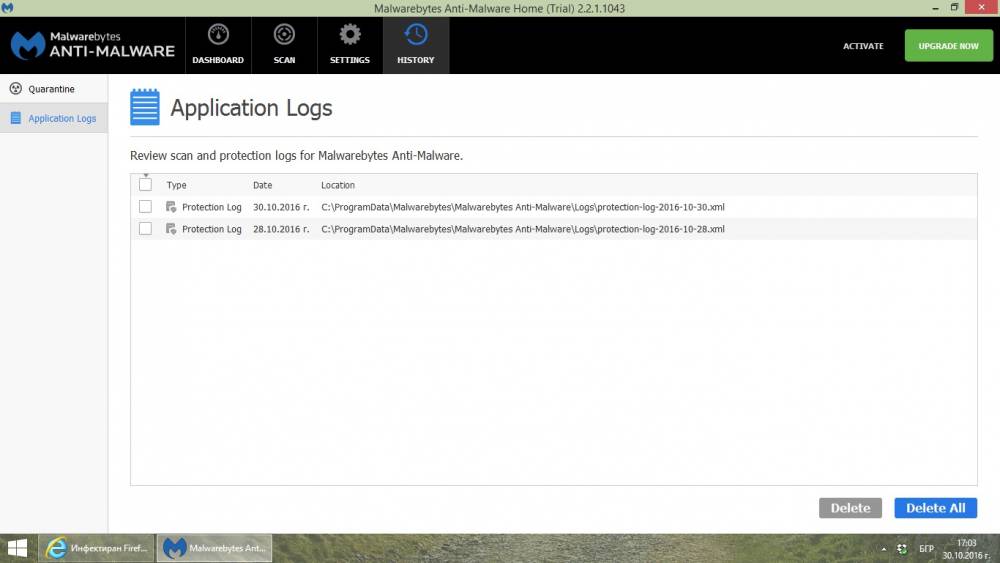Open the Scan target icon
This screenshot has width=1000, height=563.
284,34
